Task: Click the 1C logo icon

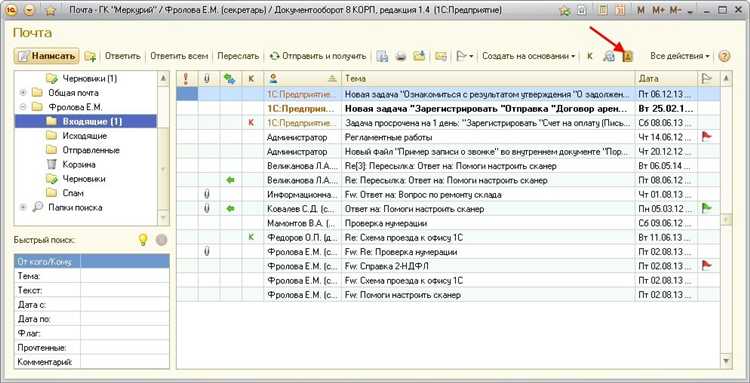Action: (x=11, y=10)
